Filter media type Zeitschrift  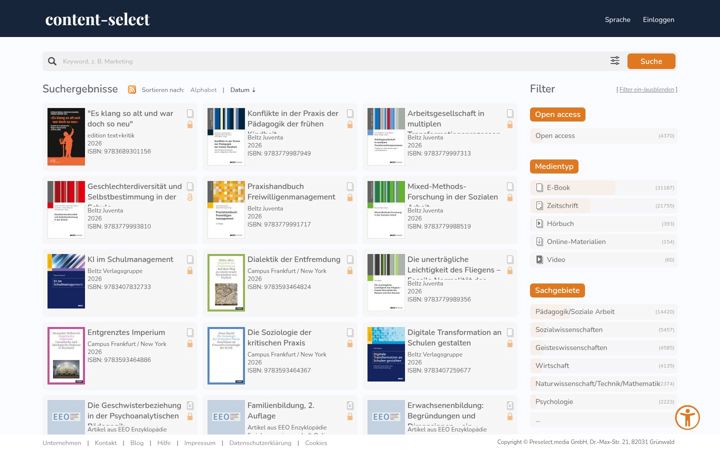point(603,206)
